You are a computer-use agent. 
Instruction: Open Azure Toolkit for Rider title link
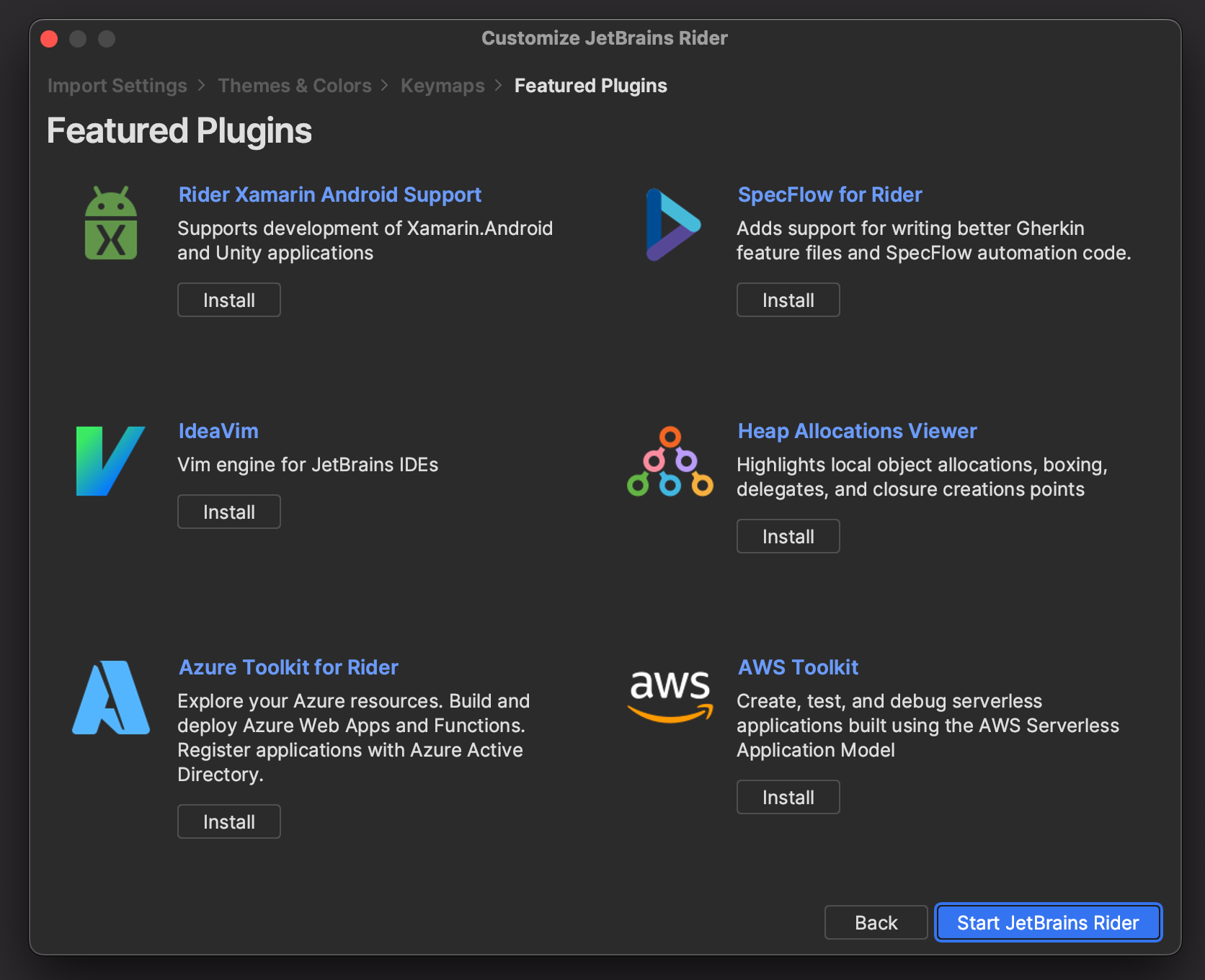(288, 667)
